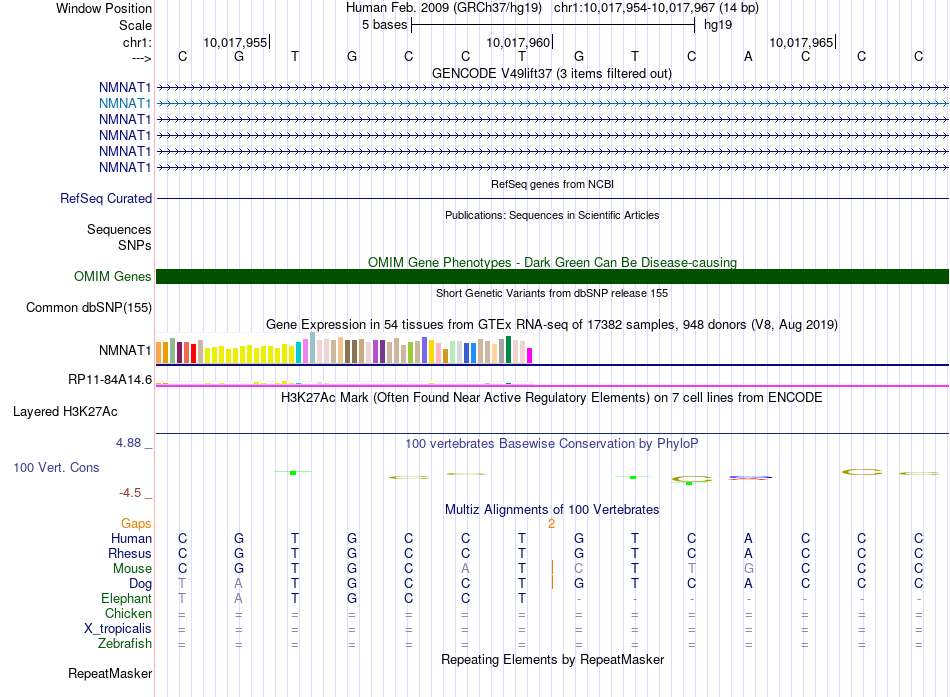This screenshot has width=950, height=697.
Task: Open the Layered H3K27Ac track label
Action: click(65, 412)
